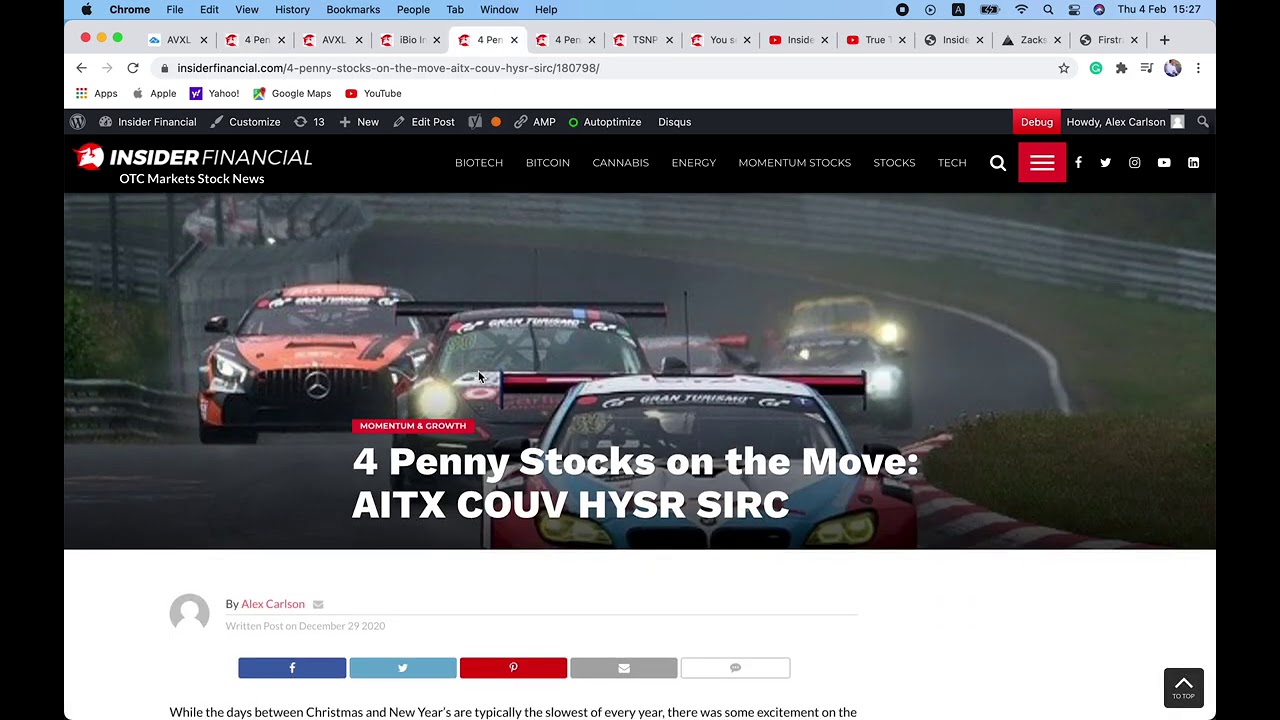Visit the LinkedIn page from header

1193,163
